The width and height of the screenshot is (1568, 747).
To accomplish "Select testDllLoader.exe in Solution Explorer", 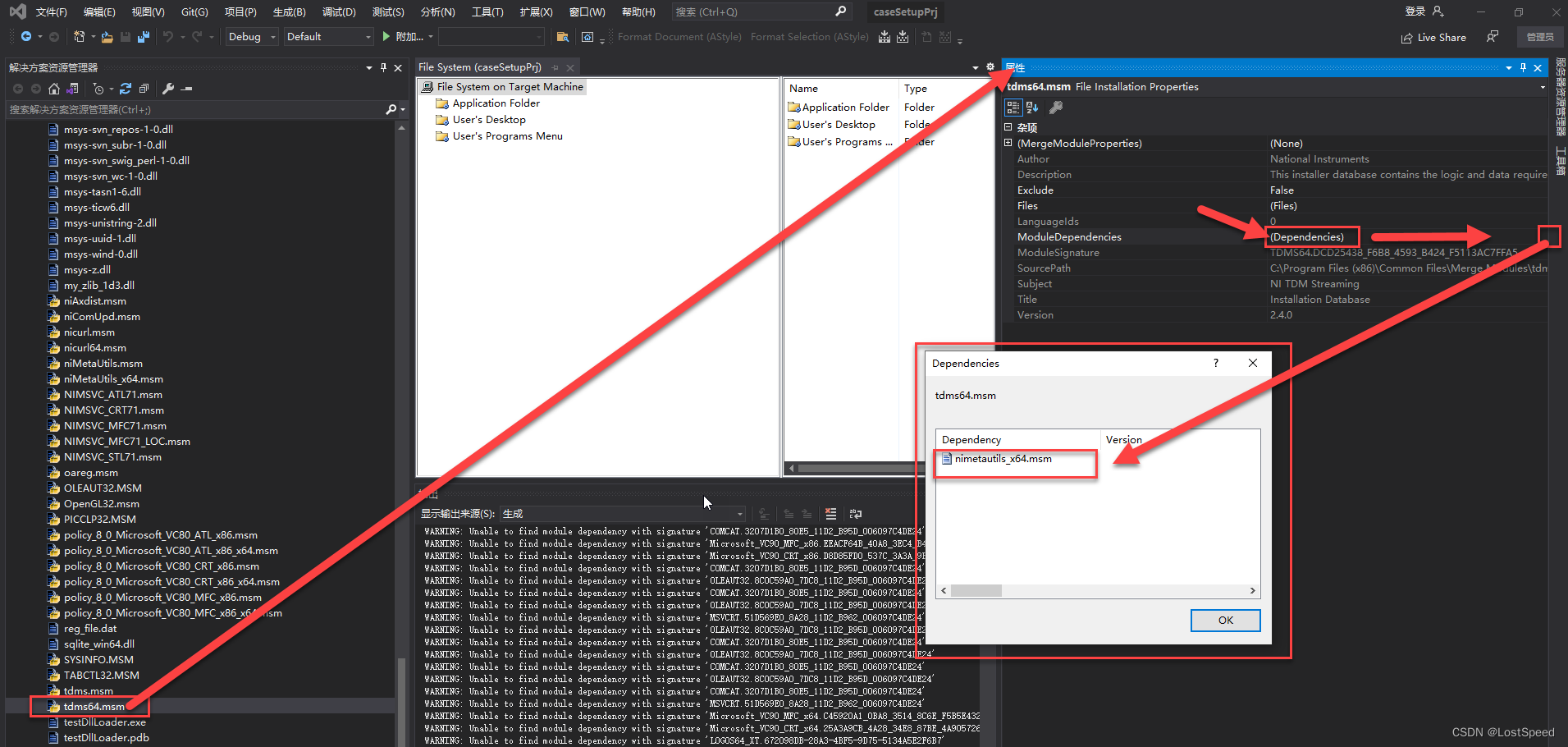I will point(104,722).
